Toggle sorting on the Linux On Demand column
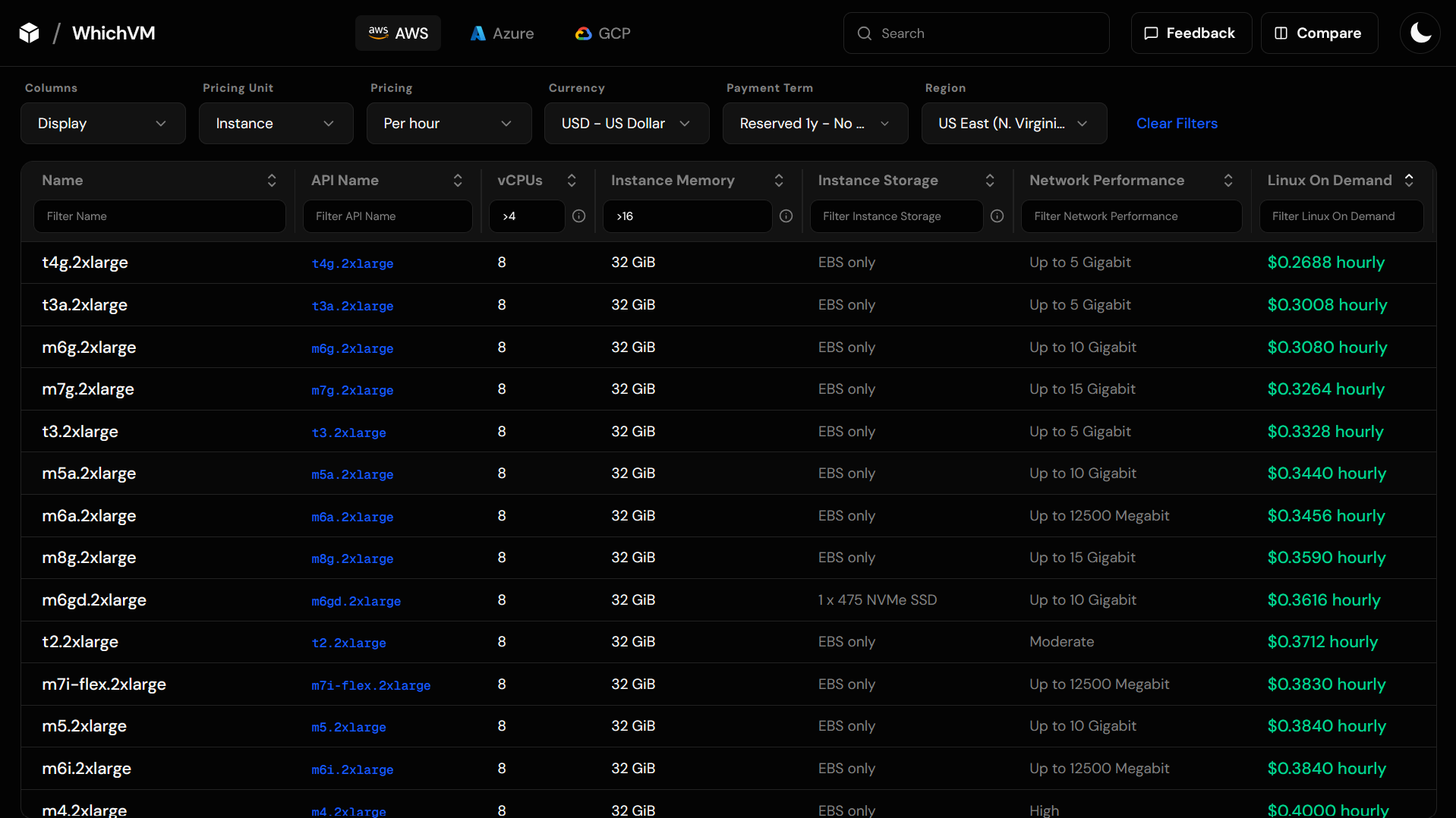The width and height of the screenshot is (1456, 818). click(1409, 180)
